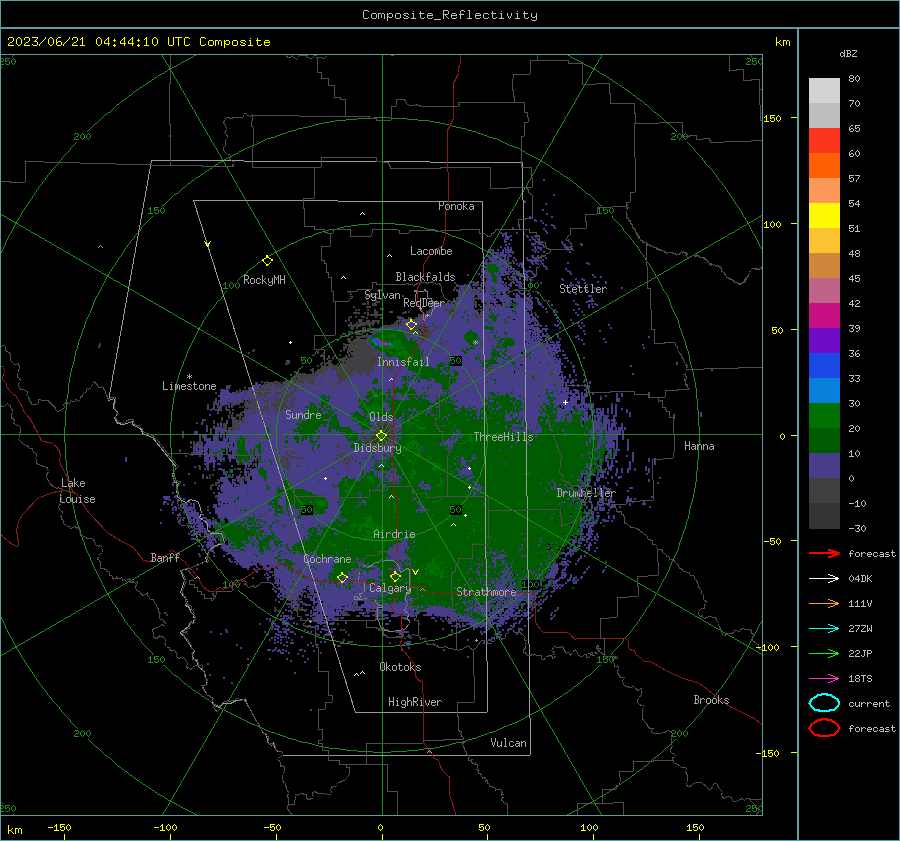Click the km label at bottom-left corner
Viewport: 900px width, 841px height.
point(14,830)
